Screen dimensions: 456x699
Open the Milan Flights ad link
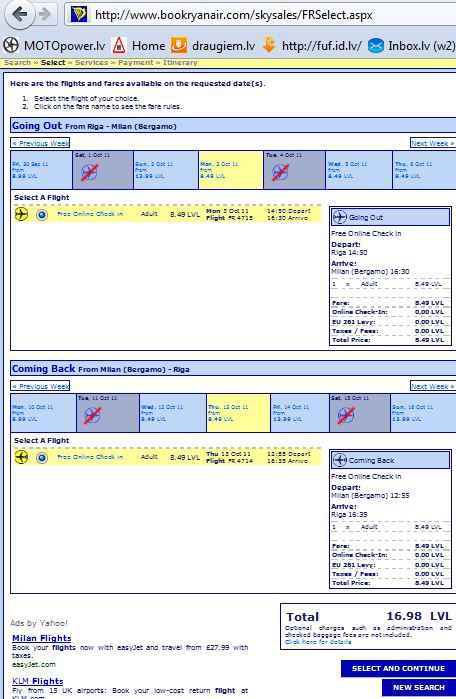tap(41, 638)
